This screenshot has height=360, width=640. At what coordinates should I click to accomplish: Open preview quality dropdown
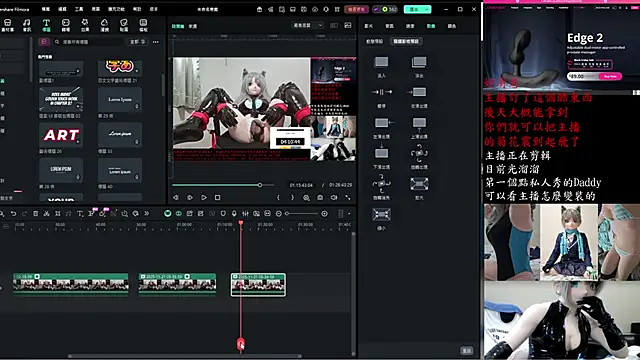click(308, 25)
